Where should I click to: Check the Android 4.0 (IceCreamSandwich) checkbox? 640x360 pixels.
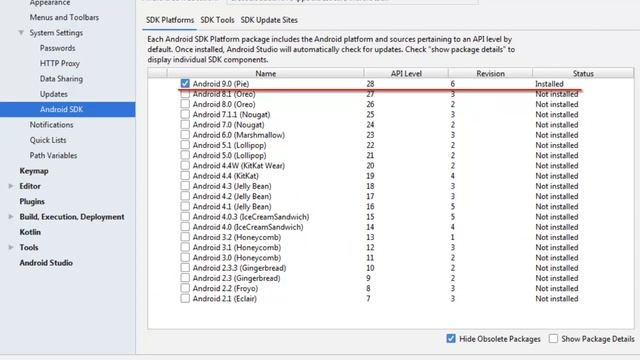click(185, 227)
